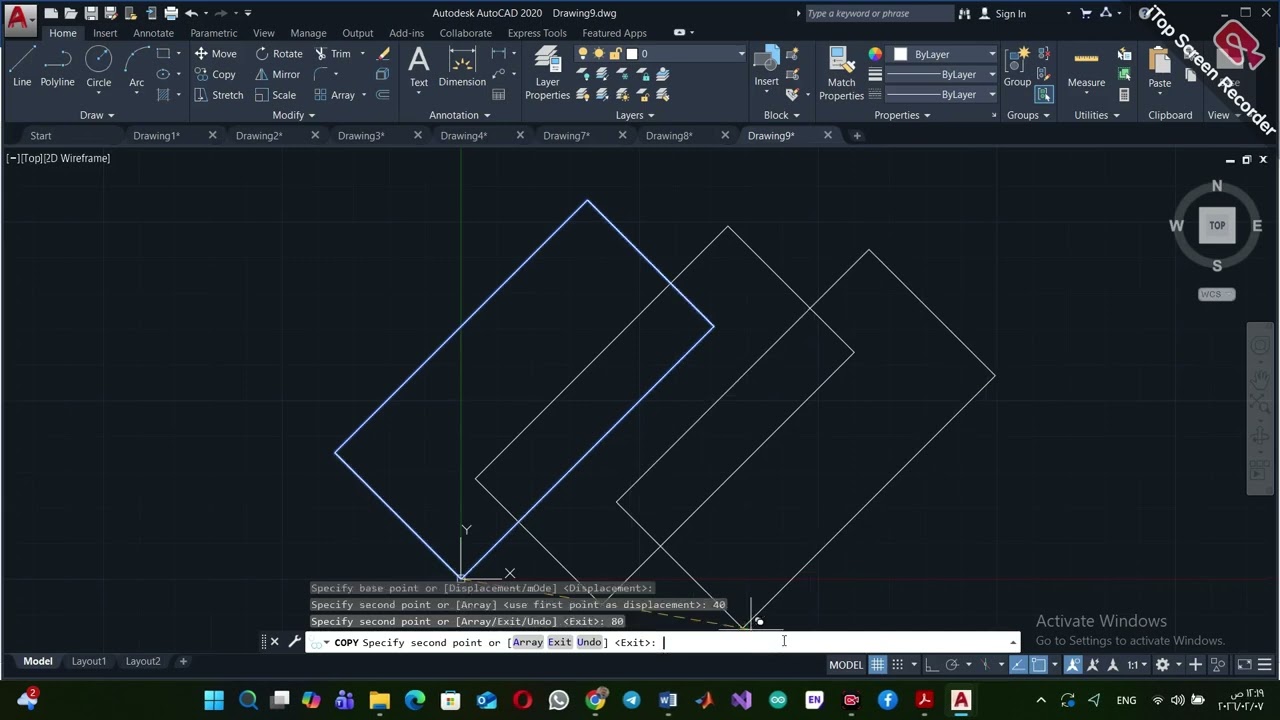The height and width of the screenshot is (720, 1280).
Task: Expand the Modify panel
Action: point(293,115)
